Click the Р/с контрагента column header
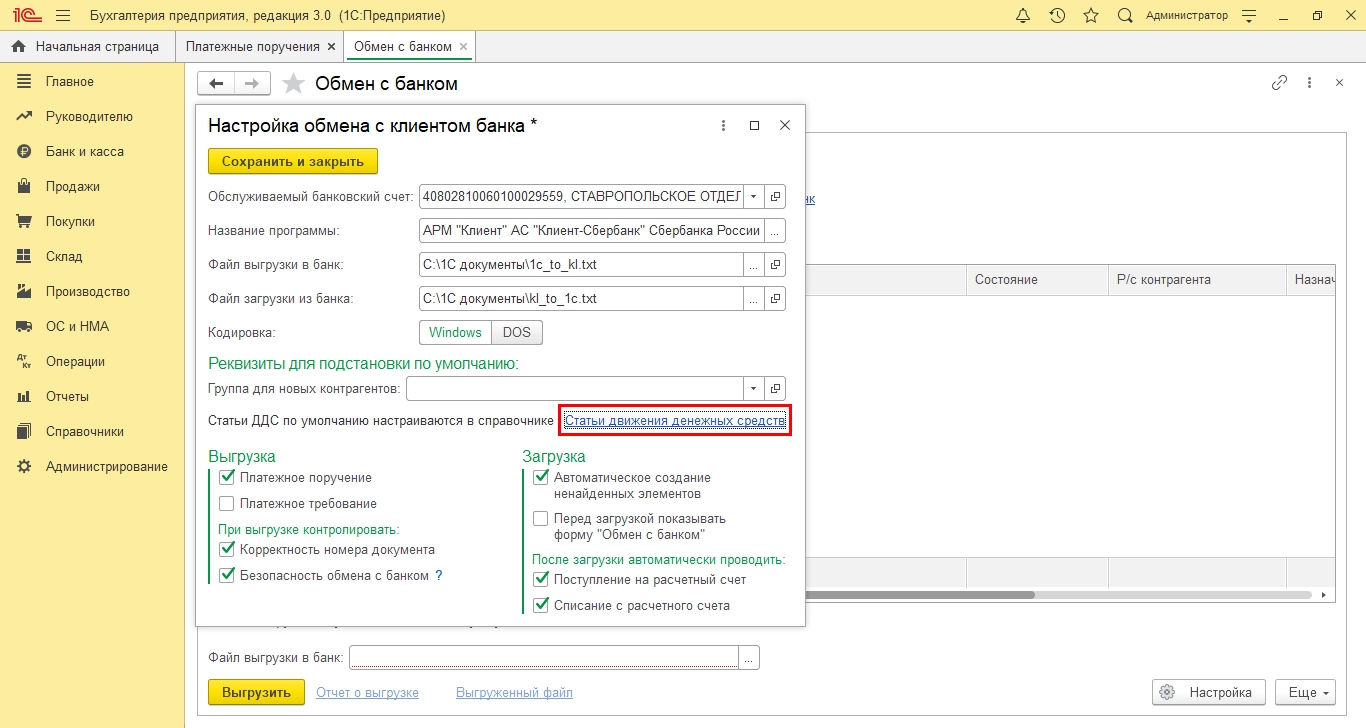Screen dimensions: 1366x728 1197,280
